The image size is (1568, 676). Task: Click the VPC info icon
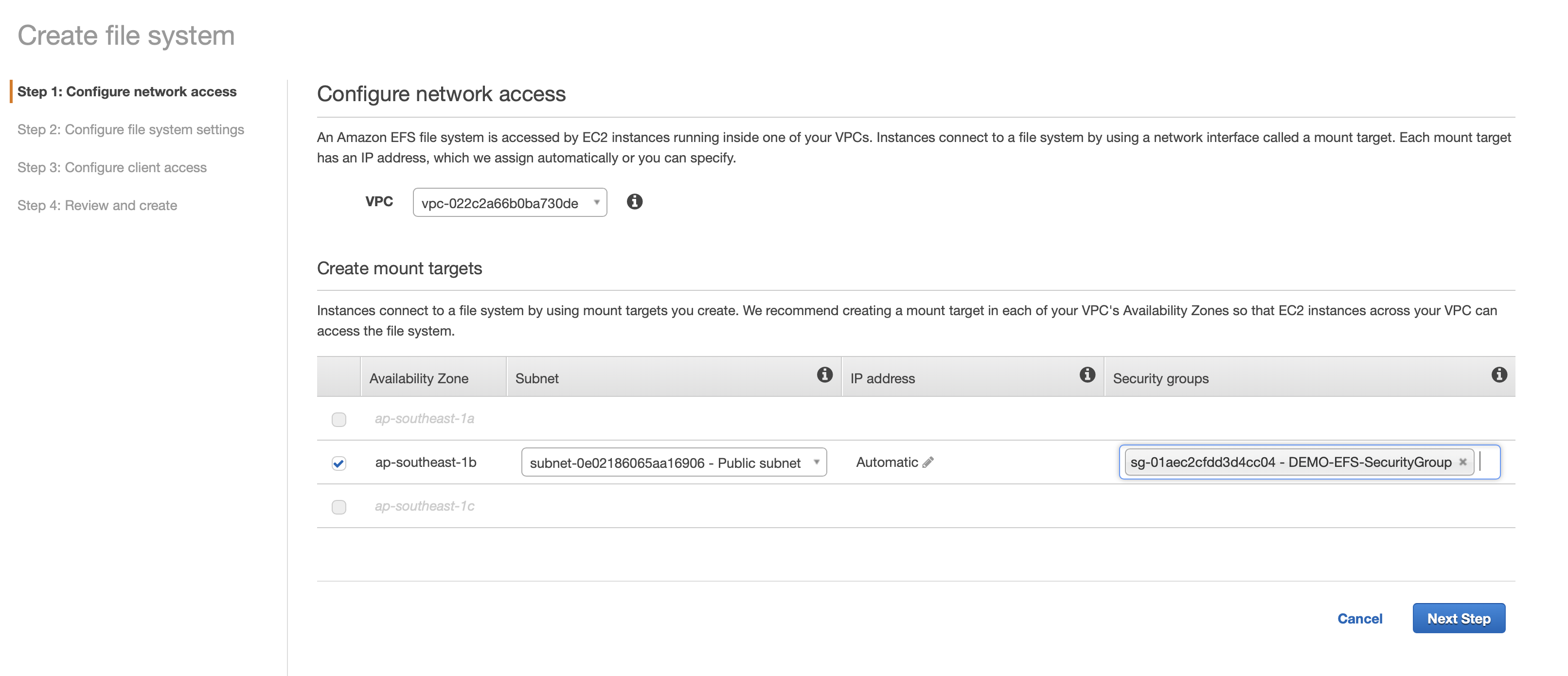(x=634, y=201)
